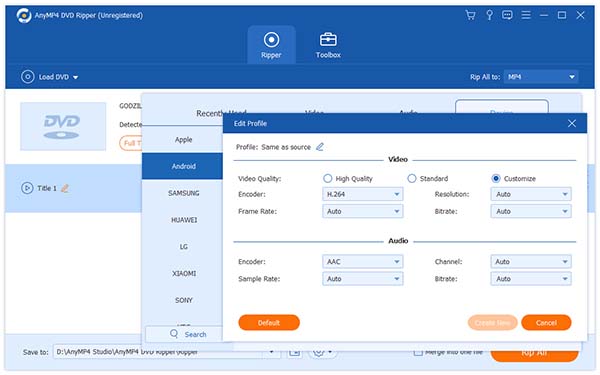Select the LG device category
600x375 pixels.
183,246
